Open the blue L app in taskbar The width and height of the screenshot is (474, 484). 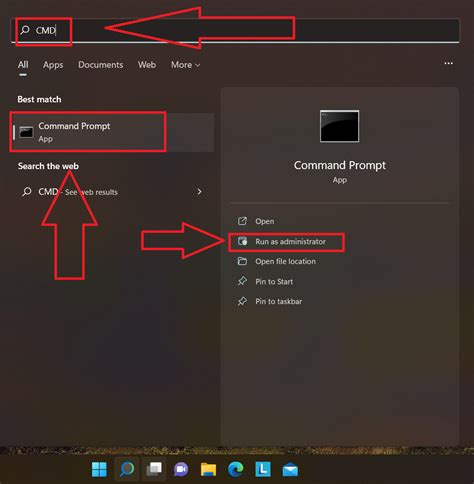click(x=263, y=469)
